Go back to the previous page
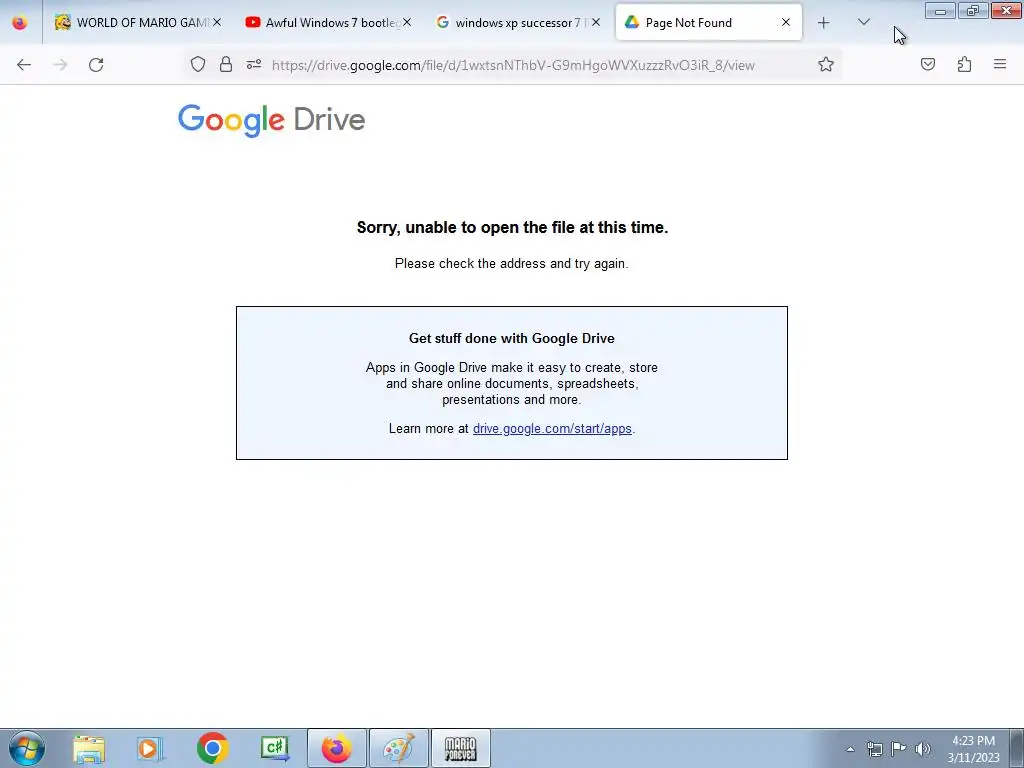The image size is (1024, 768). point(24,65)
